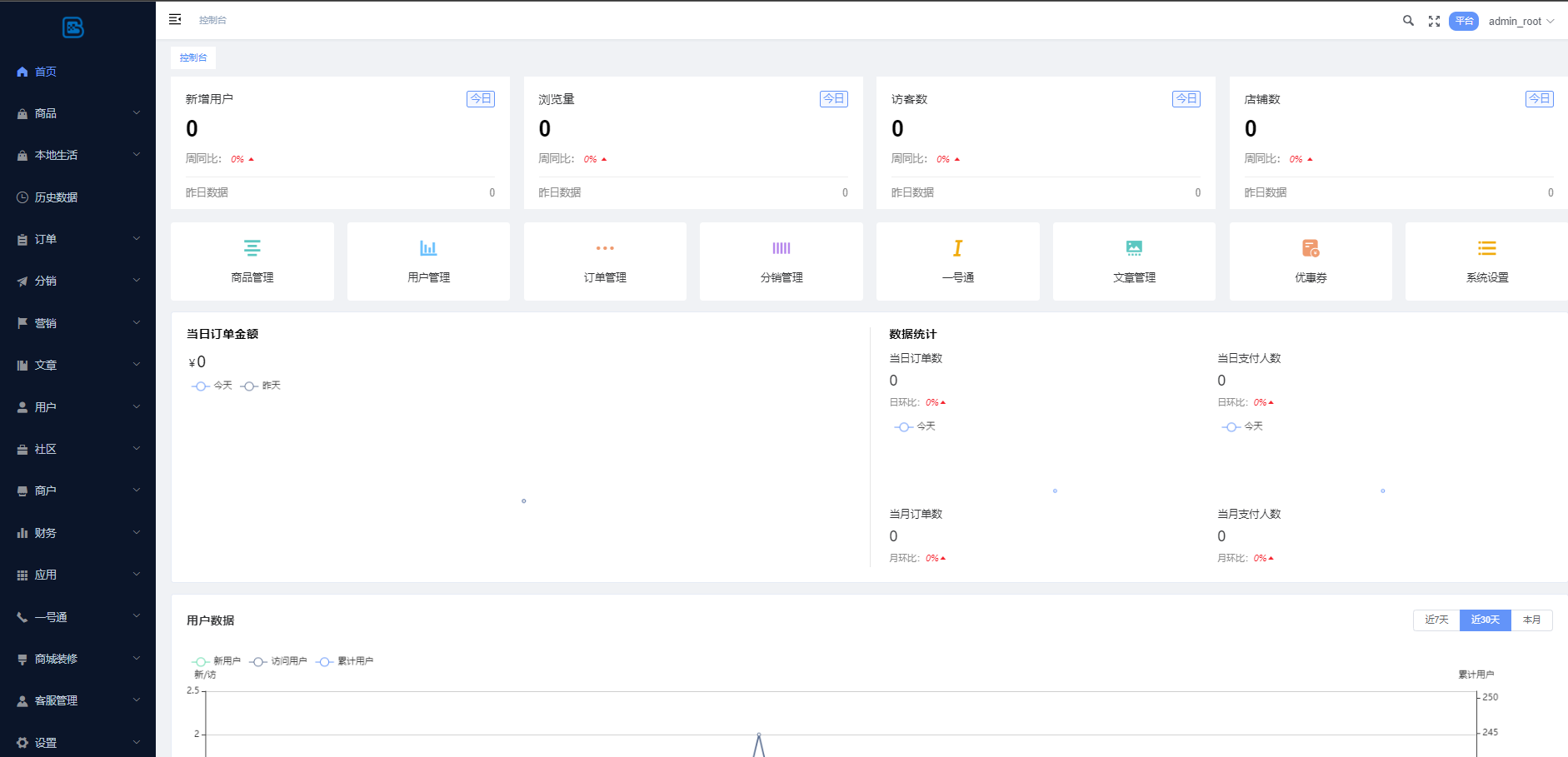Image resolution: width=1568 pixels, height=757 pixels.
Task: Toggle fullscreen mode with the expand icon
Action: point(1434,21)
